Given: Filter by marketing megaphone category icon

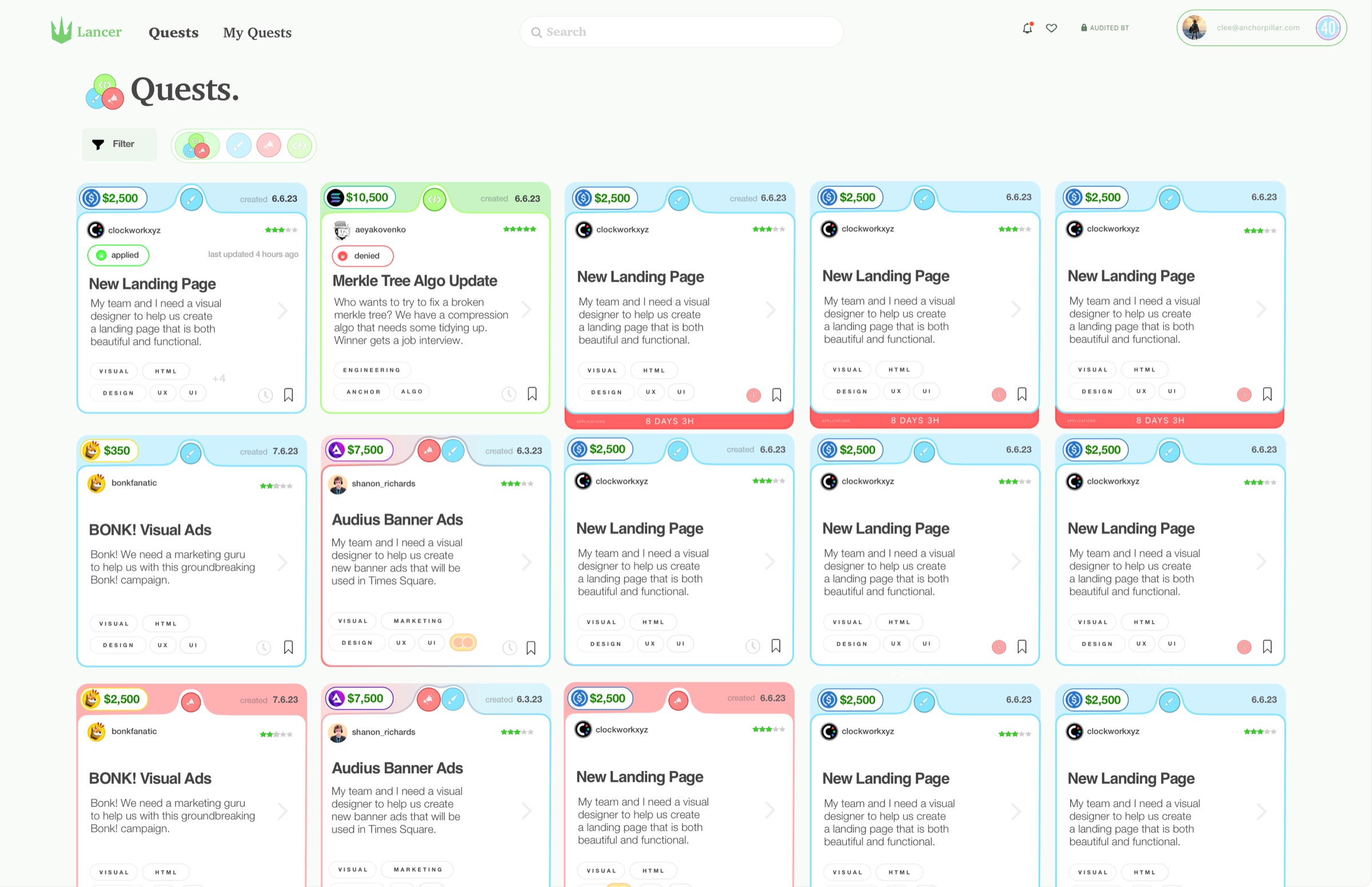Looking at the screenshot, I should (268, 146).
